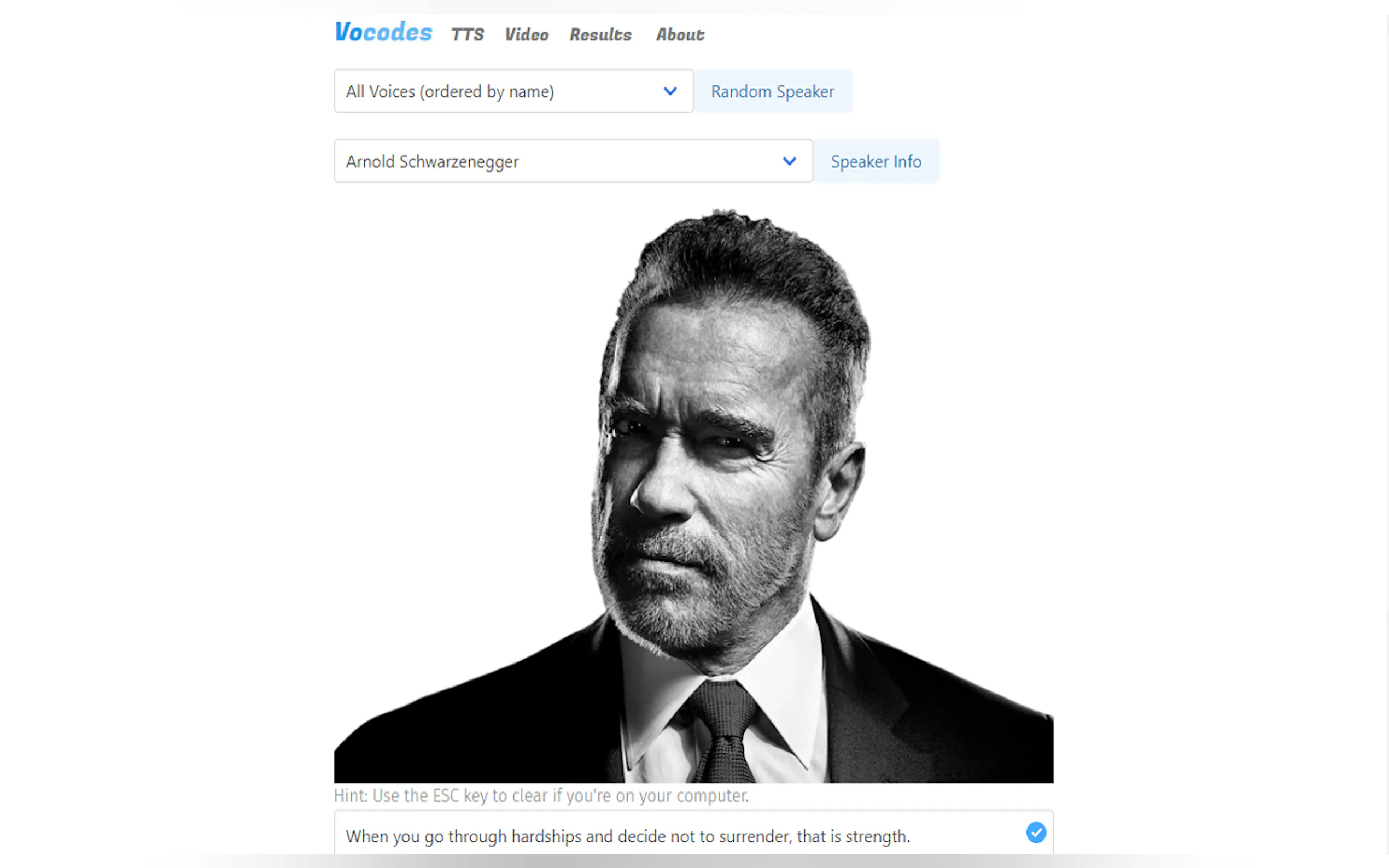
Task: Open the Video section
Action: [527, 34]
